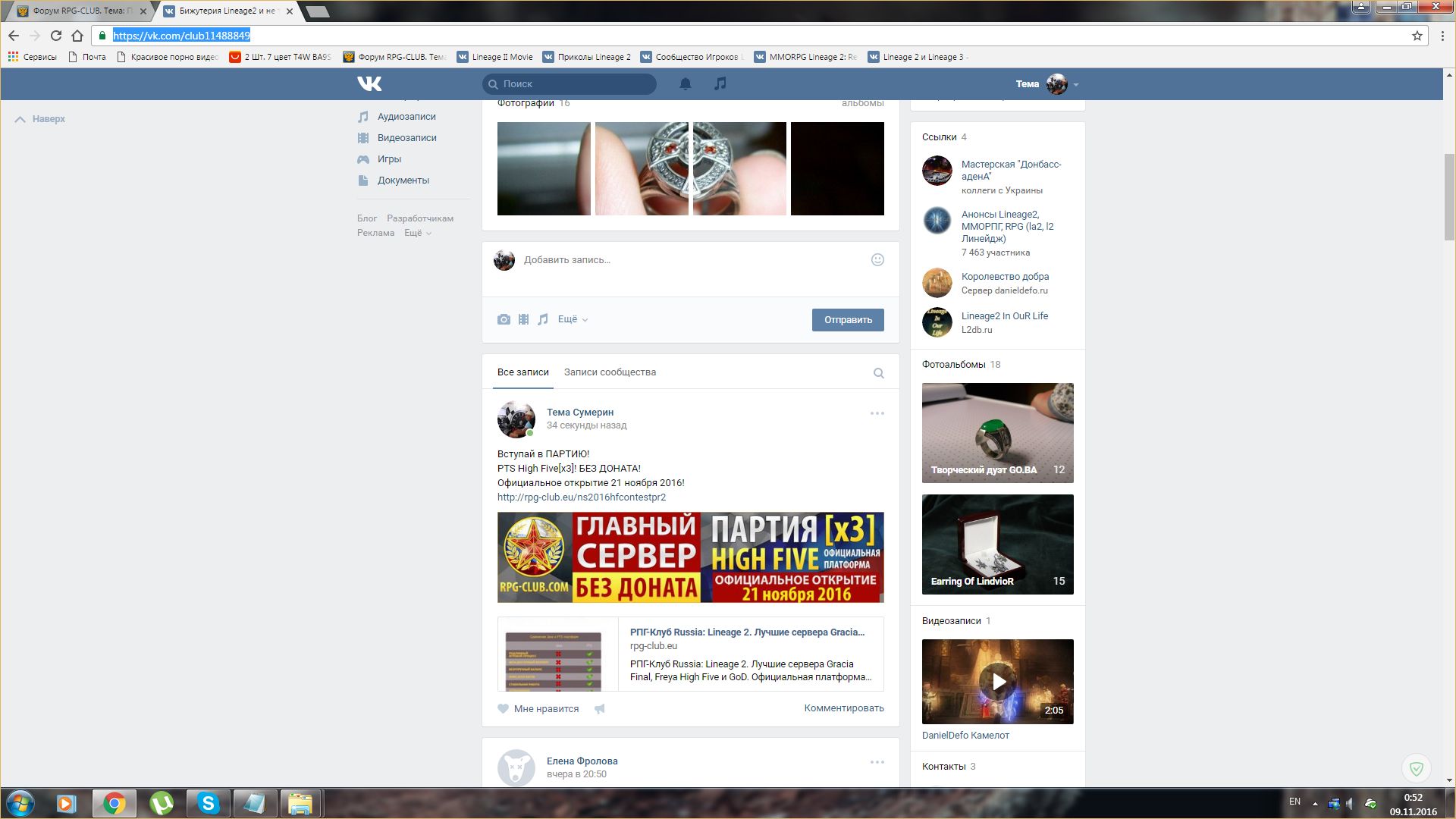The height and width of the screenshot is (819, 1456).
Task: Open Сервисы apps bookmark
Action: (32, 57)
